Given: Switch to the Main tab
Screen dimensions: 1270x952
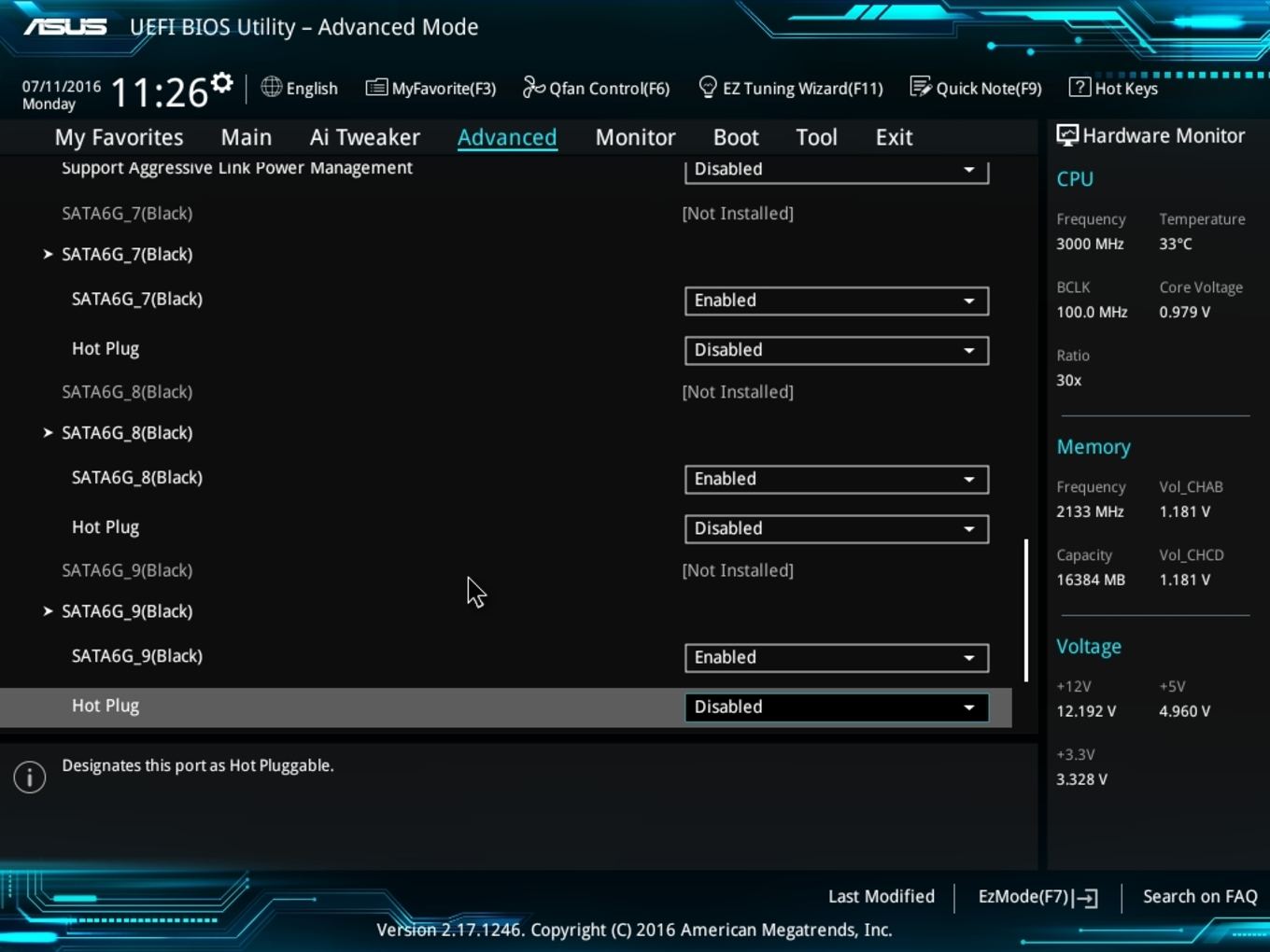Looking at the screenshot, I should click(247, 137).
